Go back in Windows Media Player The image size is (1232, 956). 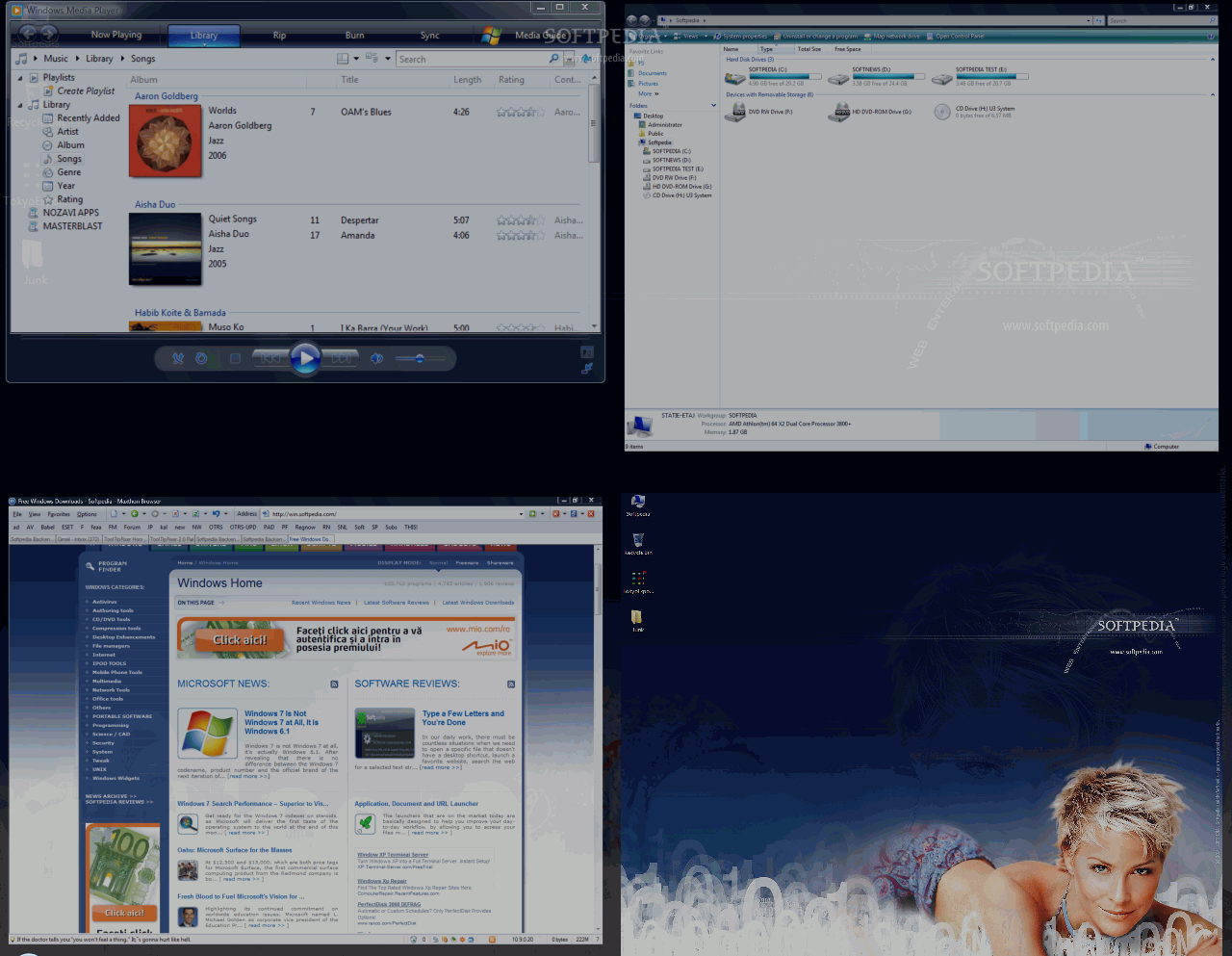[x=27, y=34]
